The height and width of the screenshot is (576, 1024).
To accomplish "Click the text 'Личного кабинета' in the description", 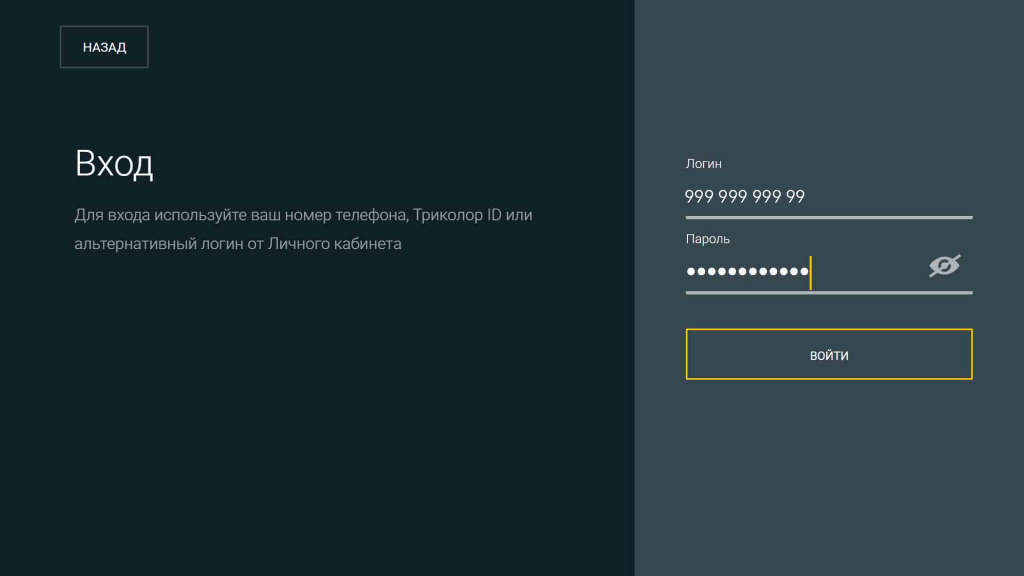I will (334, 244).
